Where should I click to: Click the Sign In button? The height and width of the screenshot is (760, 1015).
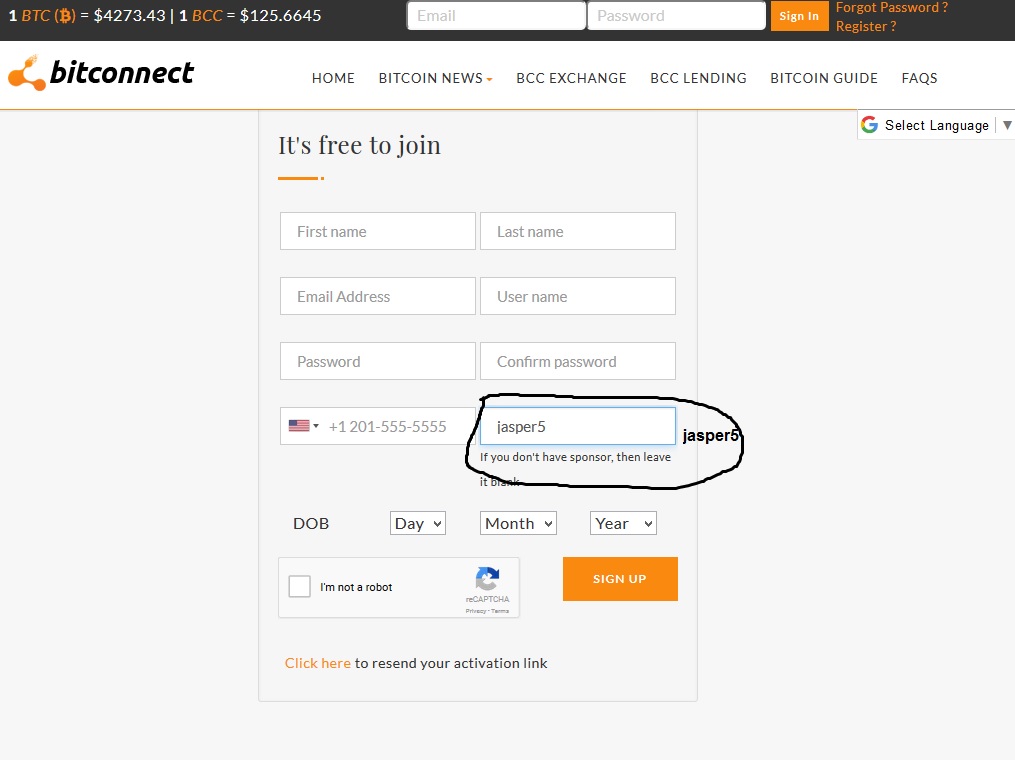pos(799,16)
